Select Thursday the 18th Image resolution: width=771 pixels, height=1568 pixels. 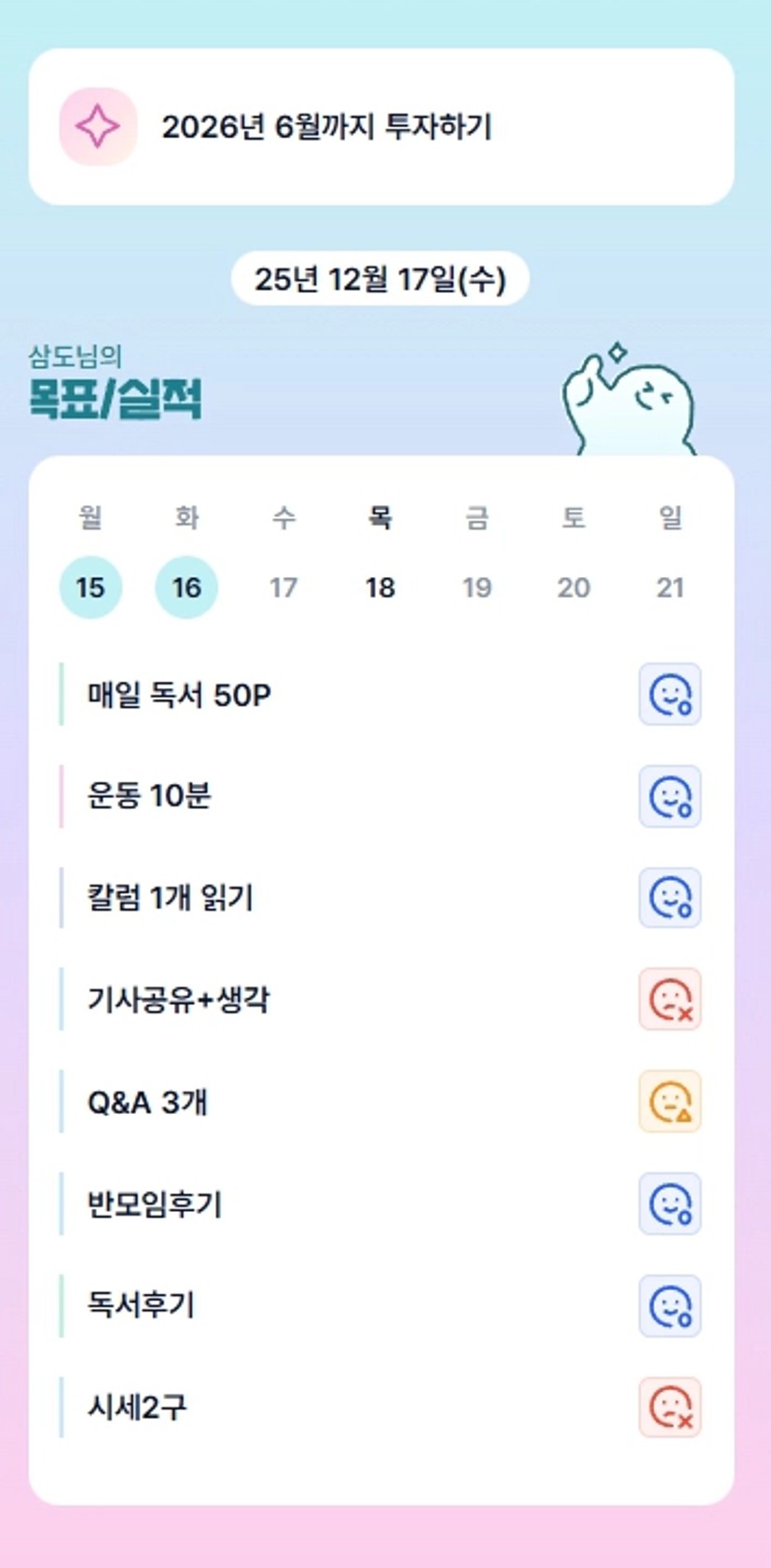[380, 587]
